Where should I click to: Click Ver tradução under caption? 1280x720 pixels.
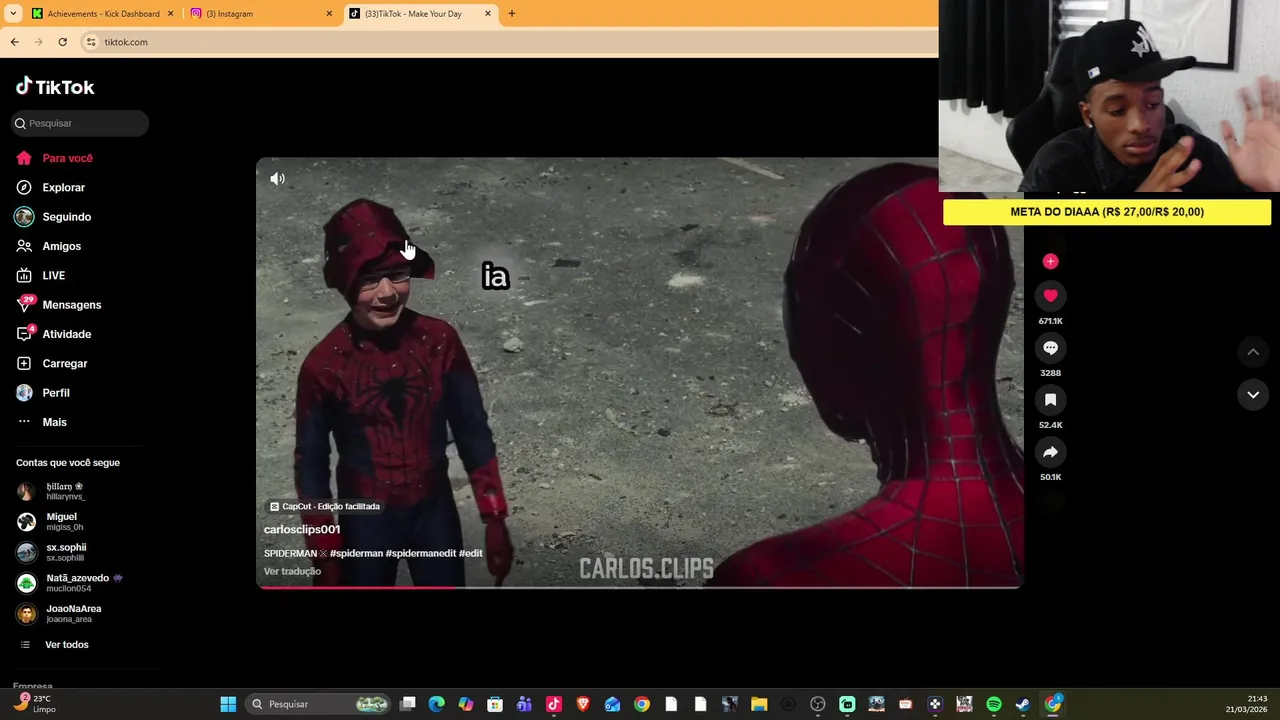pyautogui.click(x=292, y=571)
